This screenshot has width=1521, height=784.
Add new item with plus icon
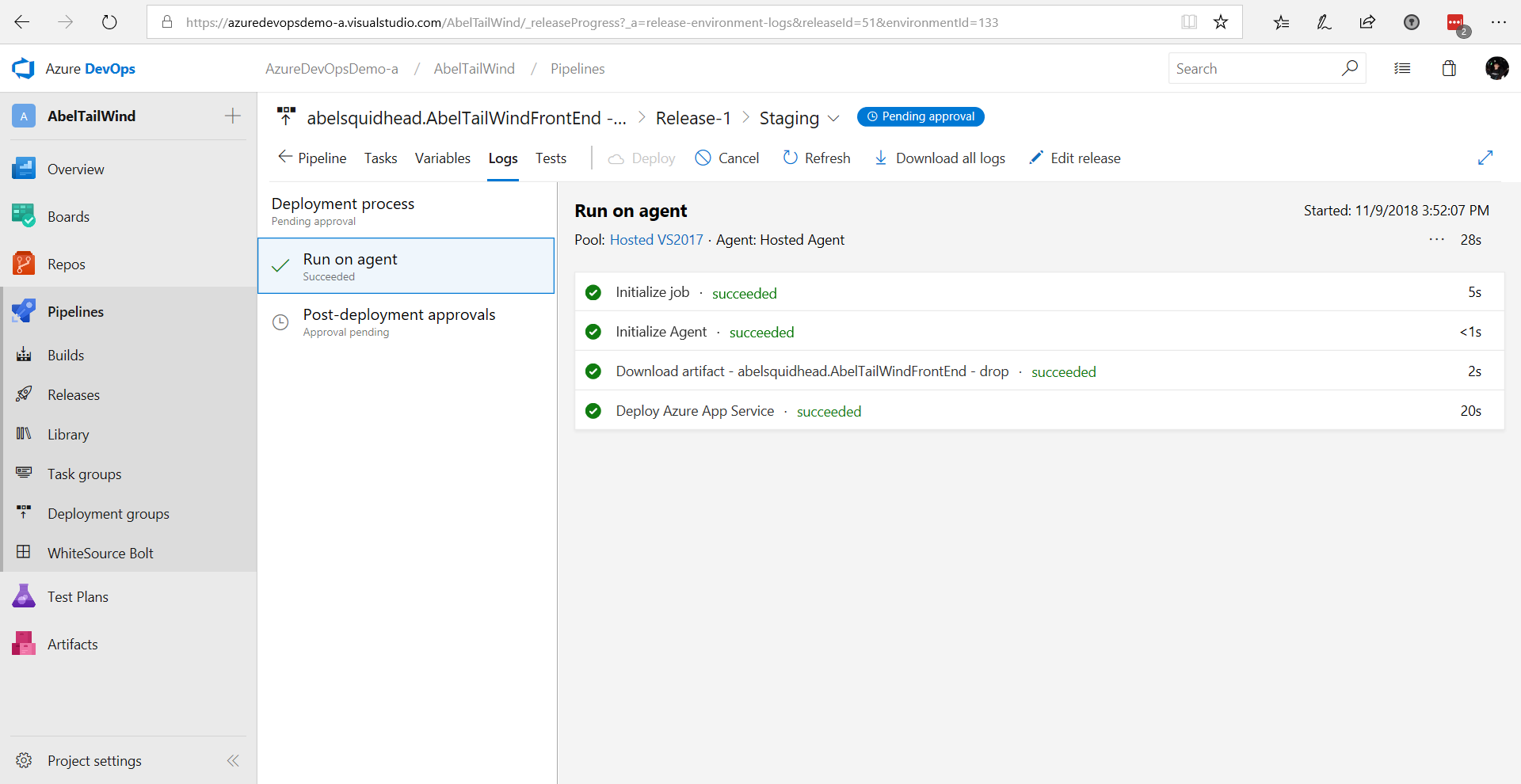(x=232, y=116)
